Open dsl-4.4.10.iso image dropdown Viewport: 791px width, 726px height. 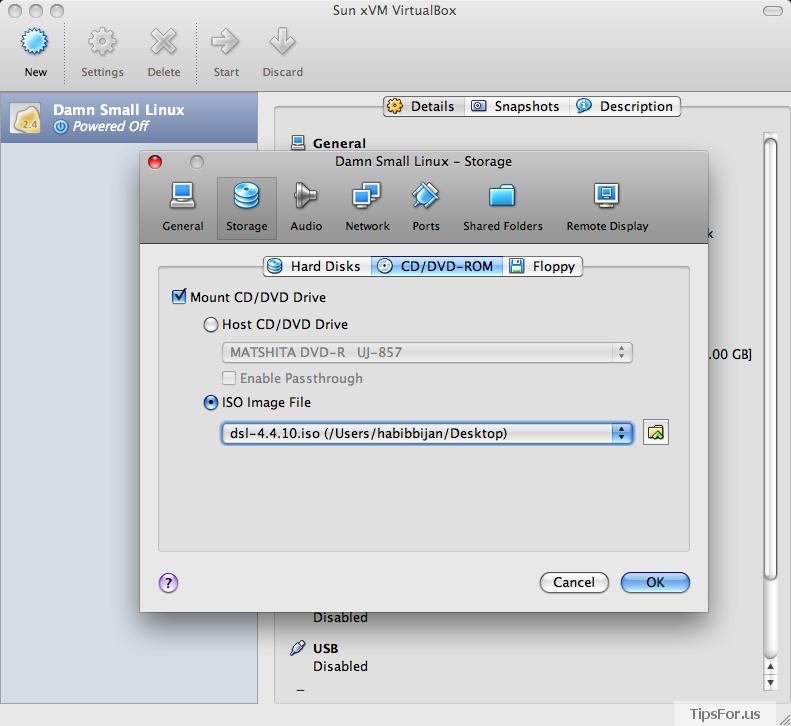click(x=427, y=433)
